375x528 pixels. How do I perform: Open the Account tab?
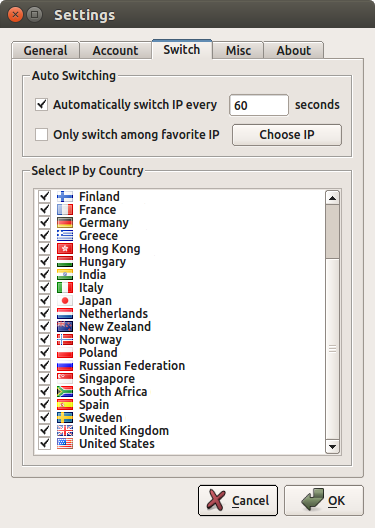tap(115, 51)
